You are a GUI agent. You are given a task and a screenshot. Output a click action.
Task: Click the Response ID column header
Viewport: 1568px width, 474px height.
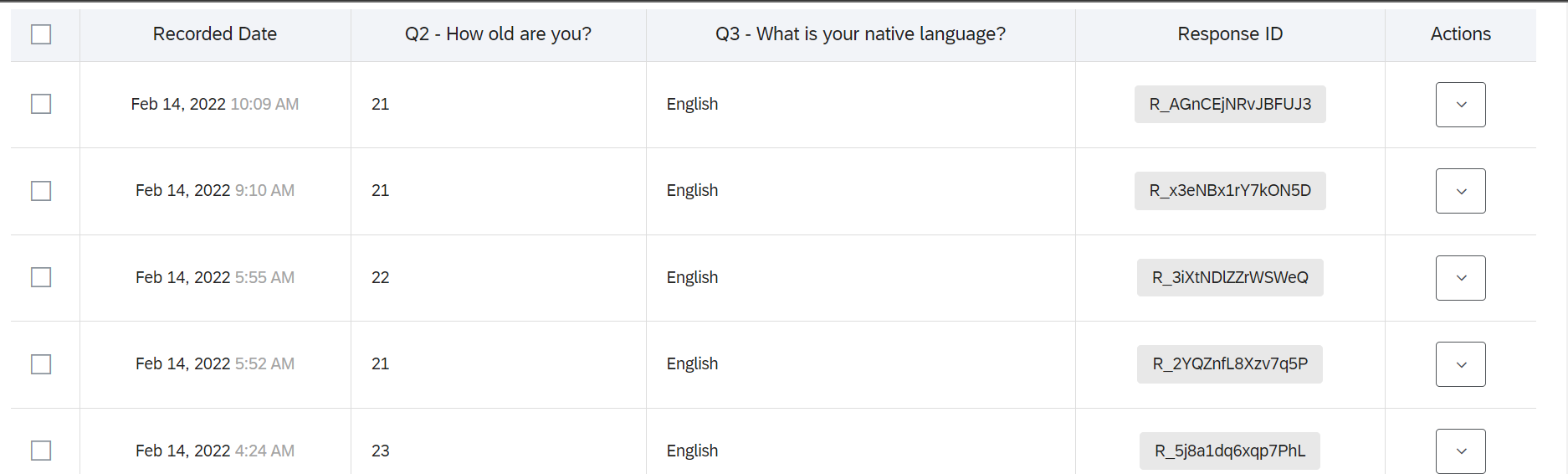pos(1230,34)
